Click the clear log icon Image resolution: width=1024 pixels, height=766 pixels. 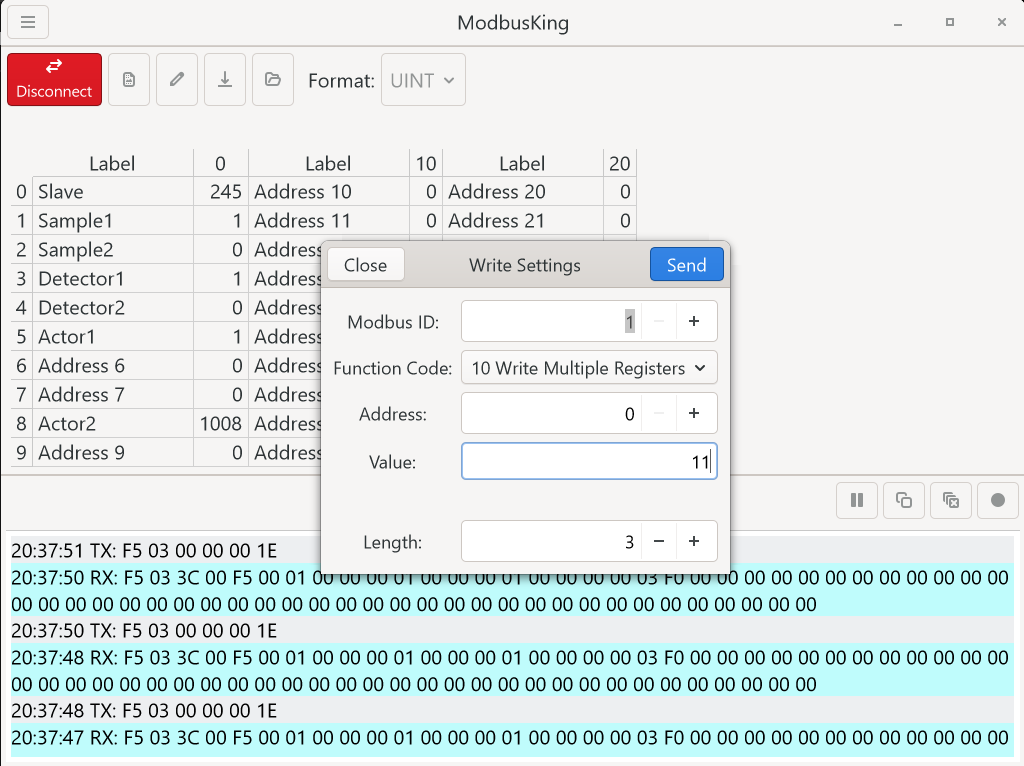(x=951, y=500)
